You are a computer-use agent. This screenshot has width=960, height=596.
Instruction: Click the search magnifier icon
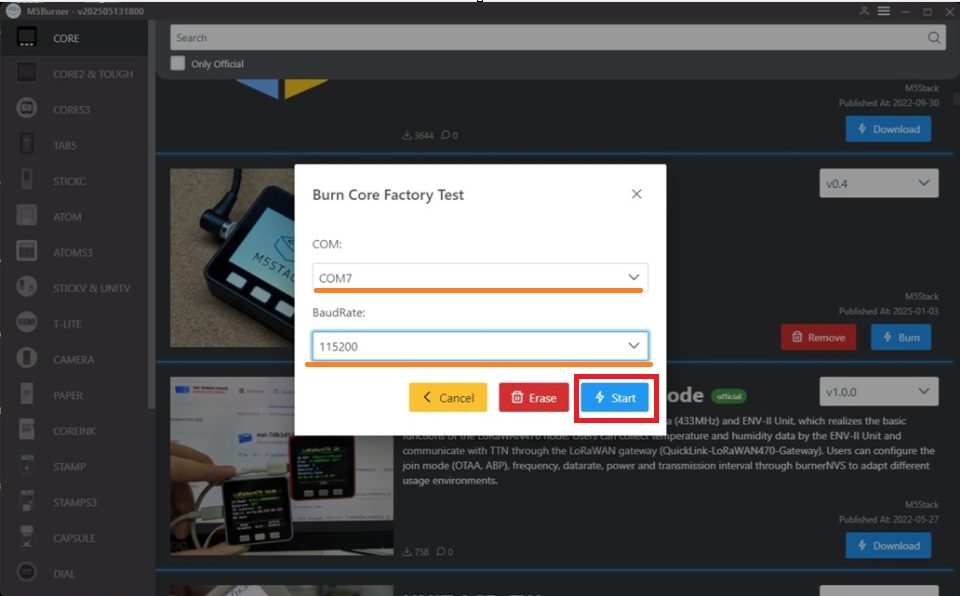pyautogui.click(x=934, y=38)
